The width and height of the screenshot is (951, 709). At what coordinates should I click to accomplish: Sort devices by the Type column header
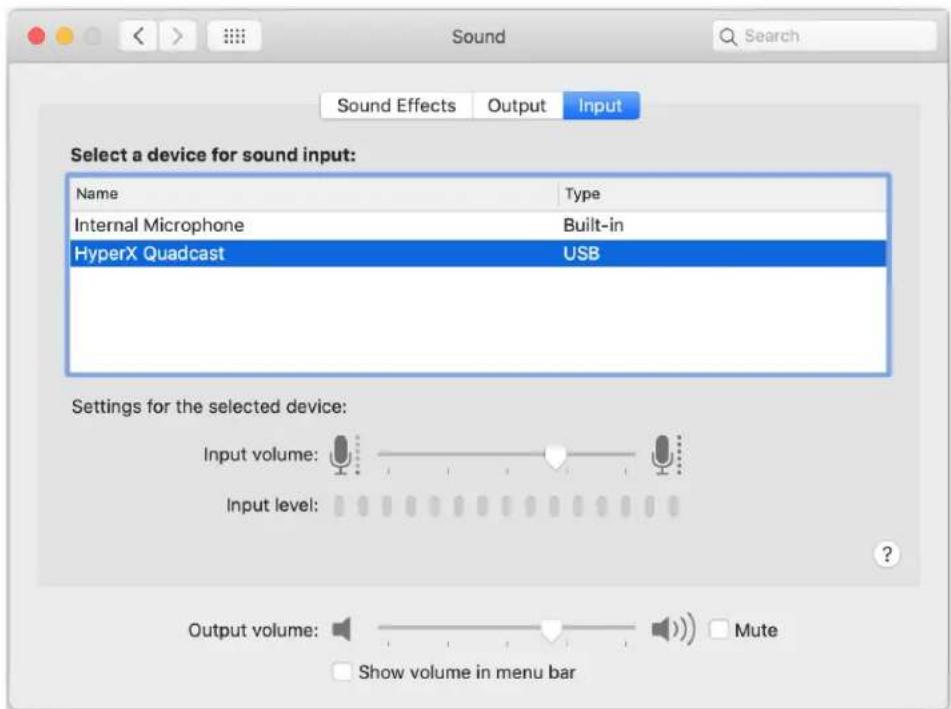coord(722,194)
